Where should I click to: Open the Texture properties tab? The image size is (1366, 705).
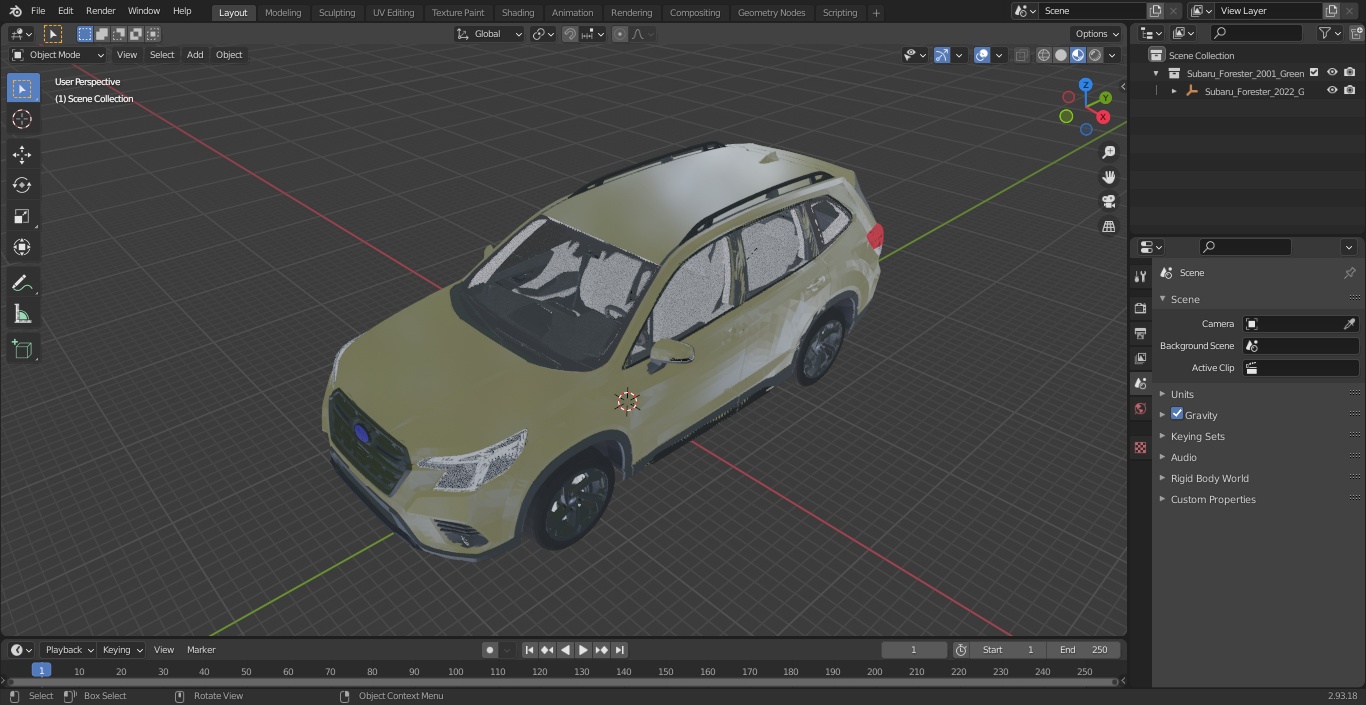[x=1140, y=448]
